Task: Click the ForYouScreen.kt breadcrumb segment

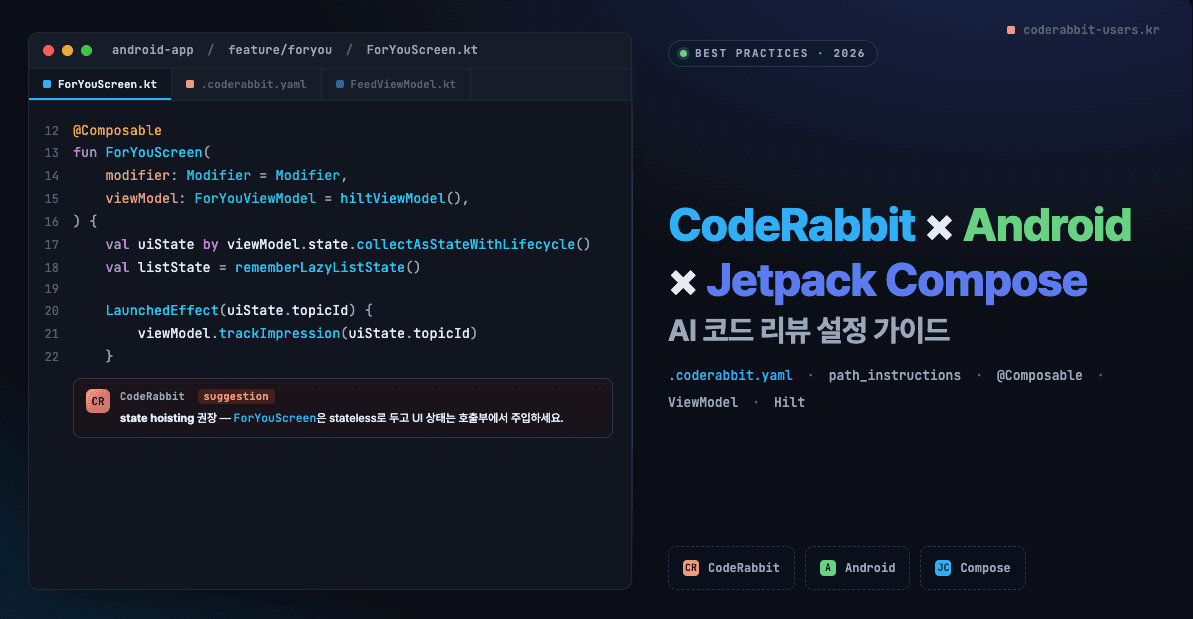Action: (x=422, y=50)
